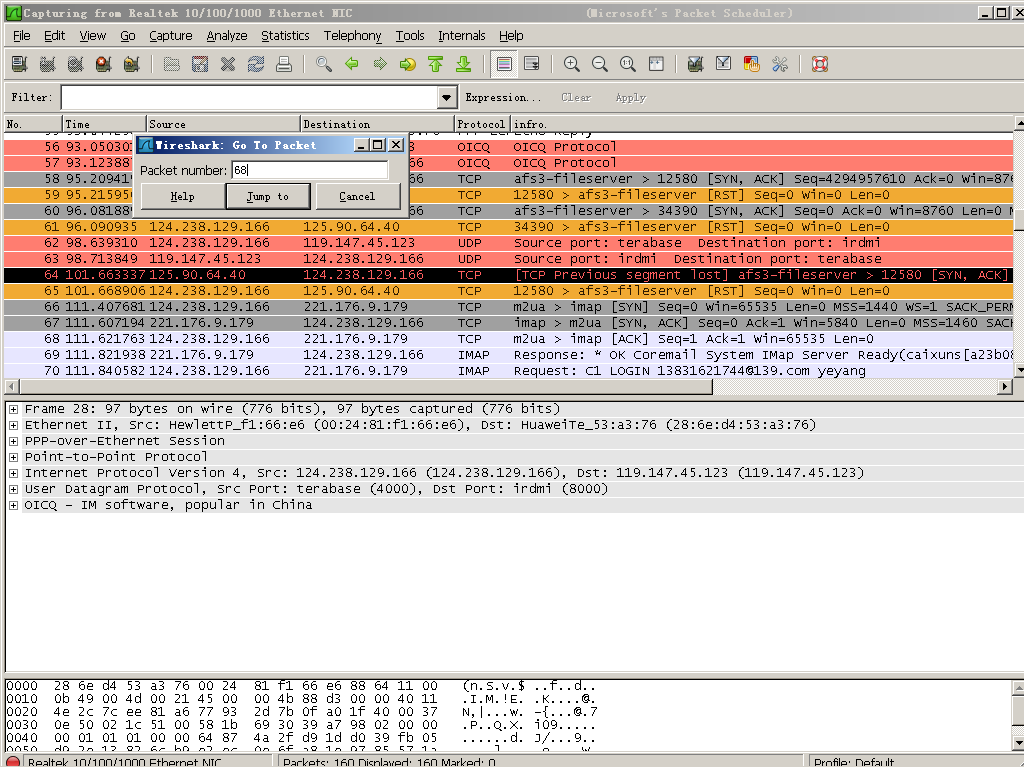Open the Statistics menu

coord(285,36)
